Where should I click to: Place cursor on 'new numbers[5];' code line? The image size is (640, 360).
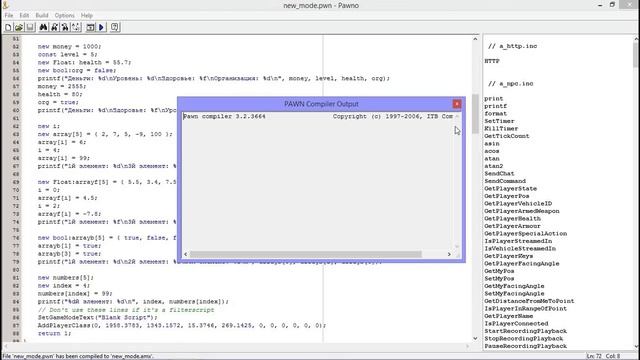click(x=65, y=278)
